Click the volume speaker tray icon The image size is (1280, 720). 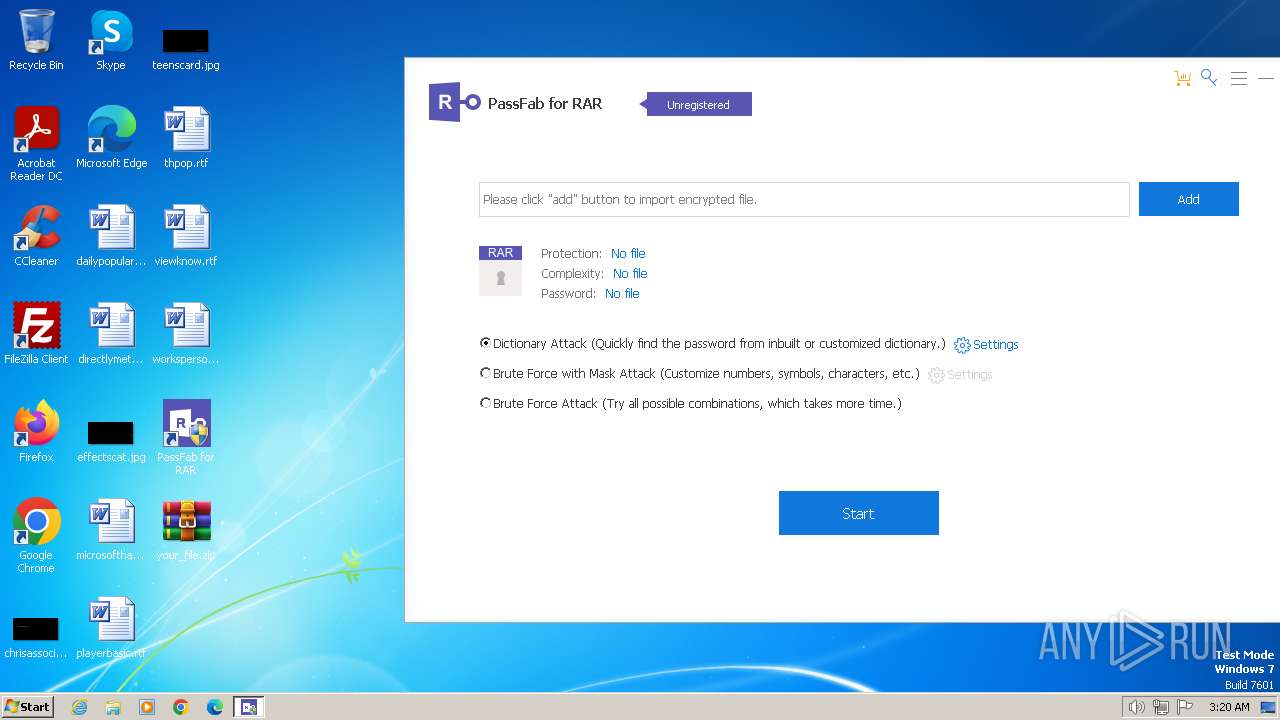pyautogui.click(x=1136, y=707)
